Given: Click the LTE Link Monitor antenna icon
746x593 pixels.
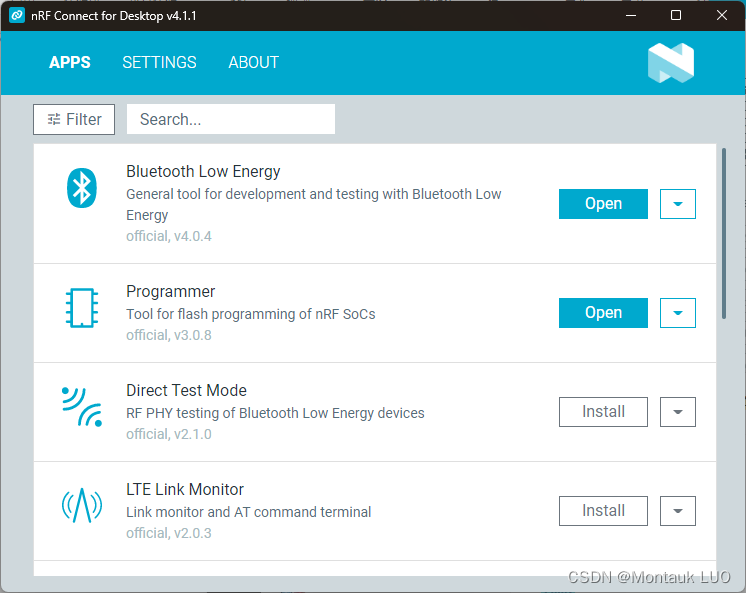Looking at the screenshot, I should point(82,505).
